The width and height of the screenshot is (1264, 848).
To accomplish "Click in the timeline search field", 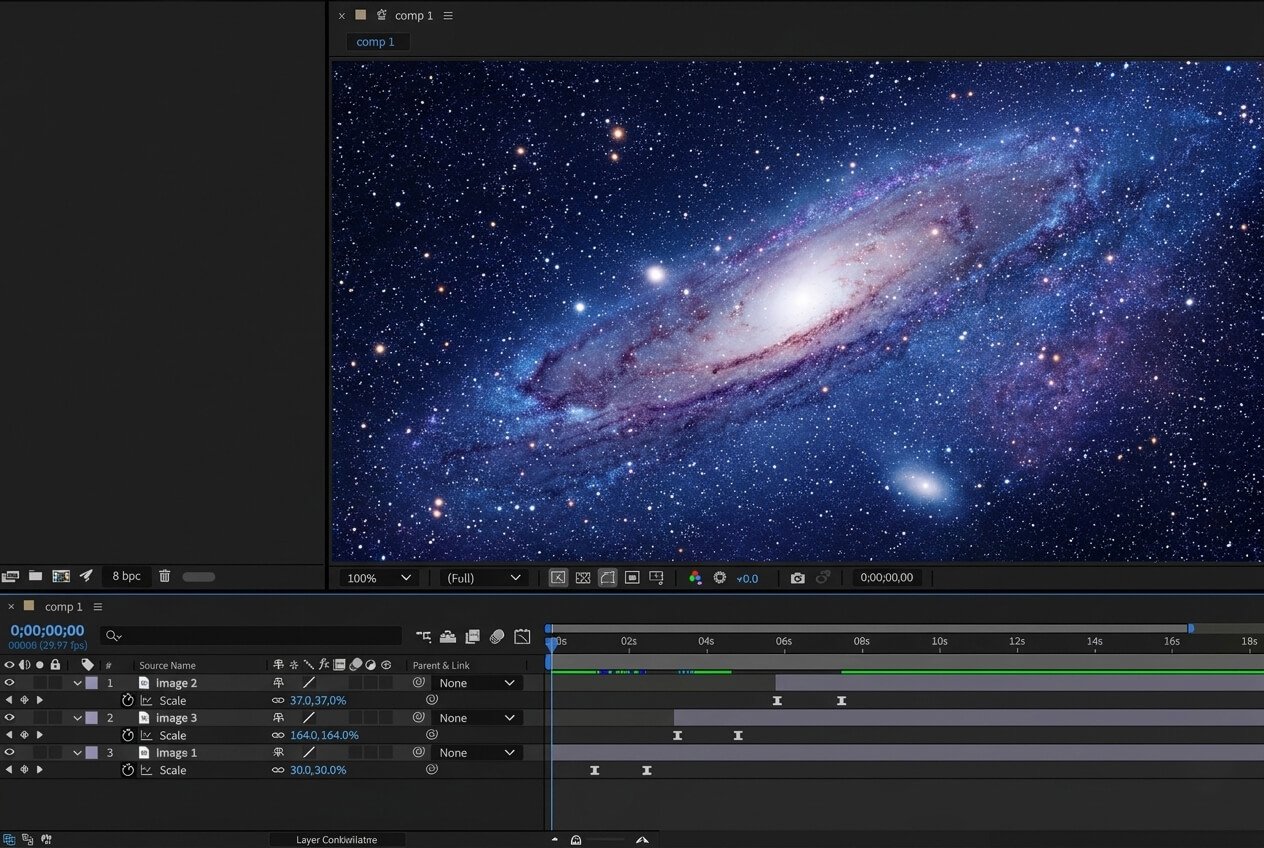I will (x=250, y=636).
